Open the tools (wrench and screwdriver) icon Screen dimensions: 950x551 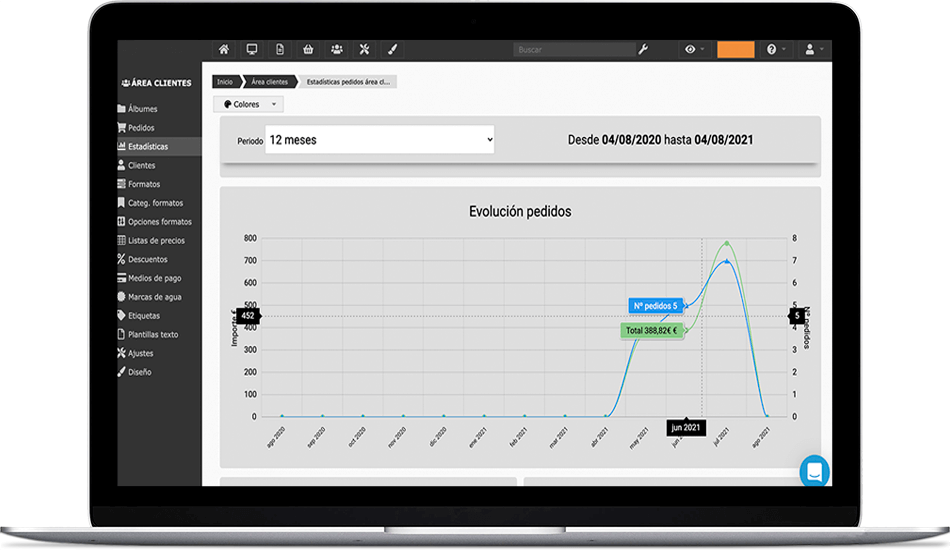point(364,50)
